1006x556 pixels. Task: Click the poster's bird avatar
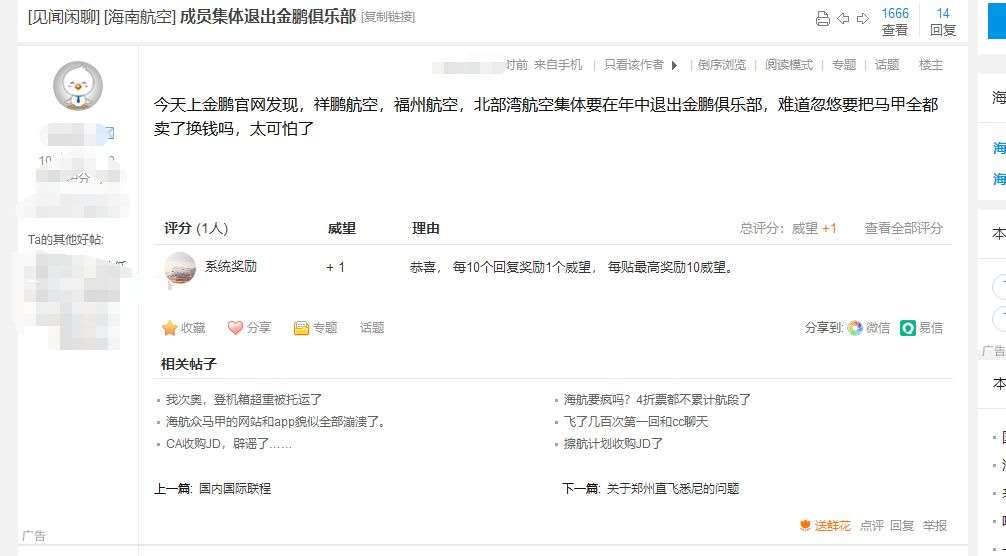click(x=78, y=86)
